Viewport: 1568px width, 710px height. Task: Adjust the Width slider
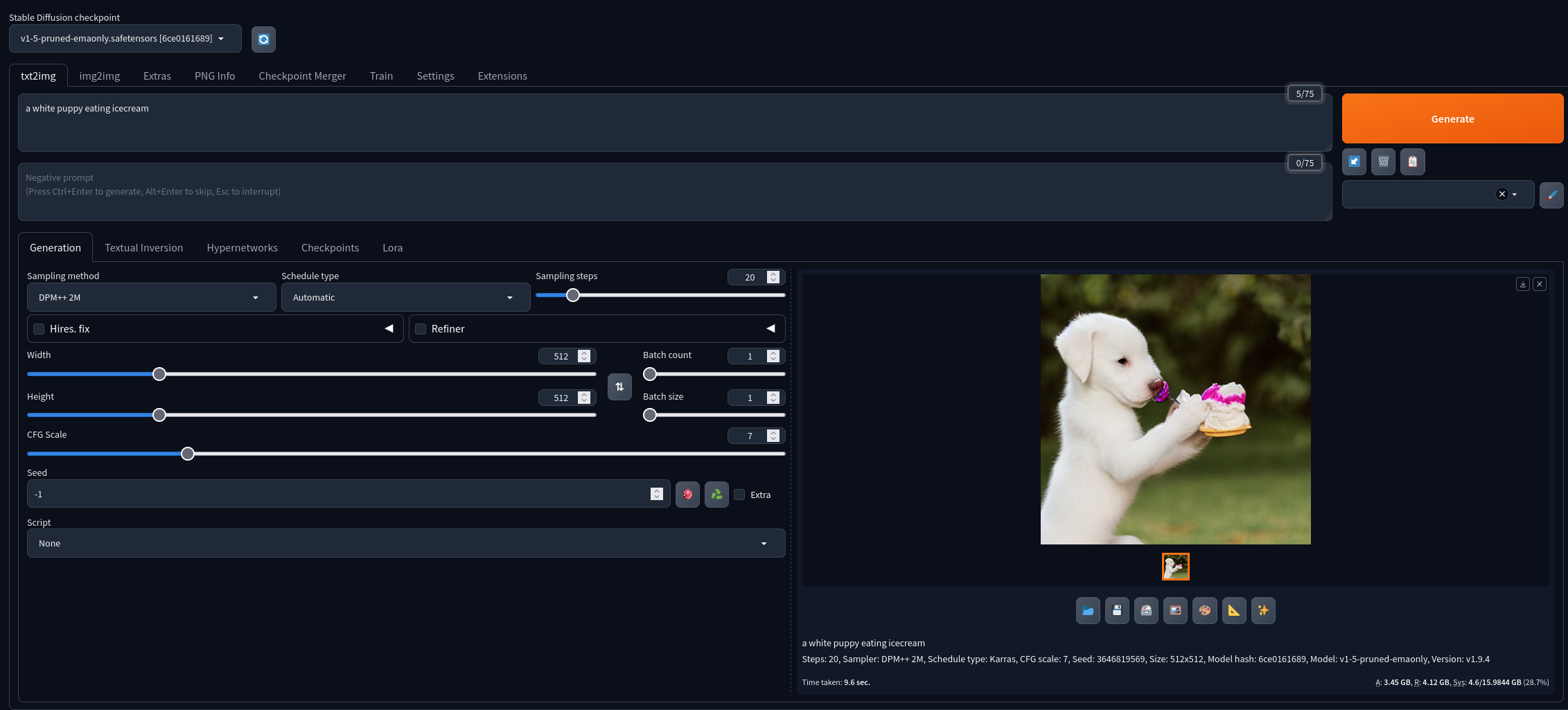[x=311, y=375]
